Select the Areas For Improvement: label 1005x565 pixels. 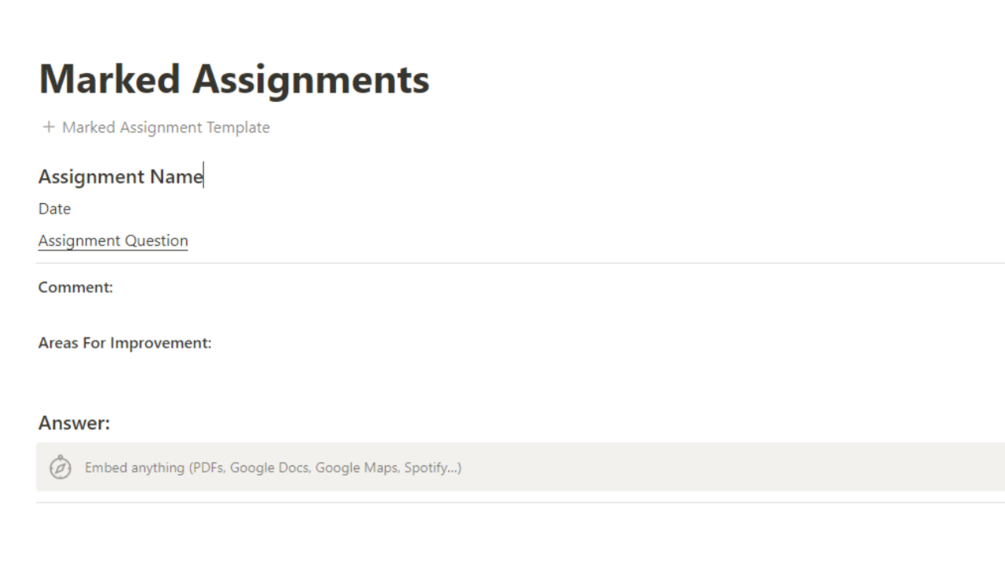pyautogui.click(x=125, y=343)
